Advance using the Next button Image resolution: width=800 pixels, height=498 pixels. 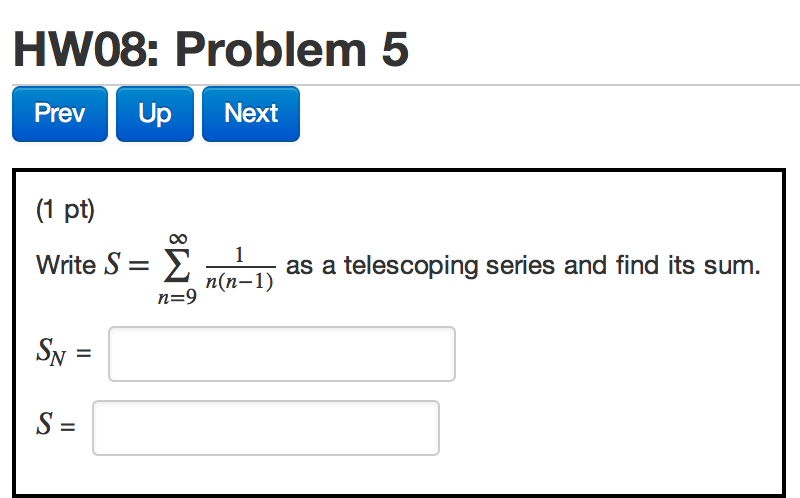(251, 114)
